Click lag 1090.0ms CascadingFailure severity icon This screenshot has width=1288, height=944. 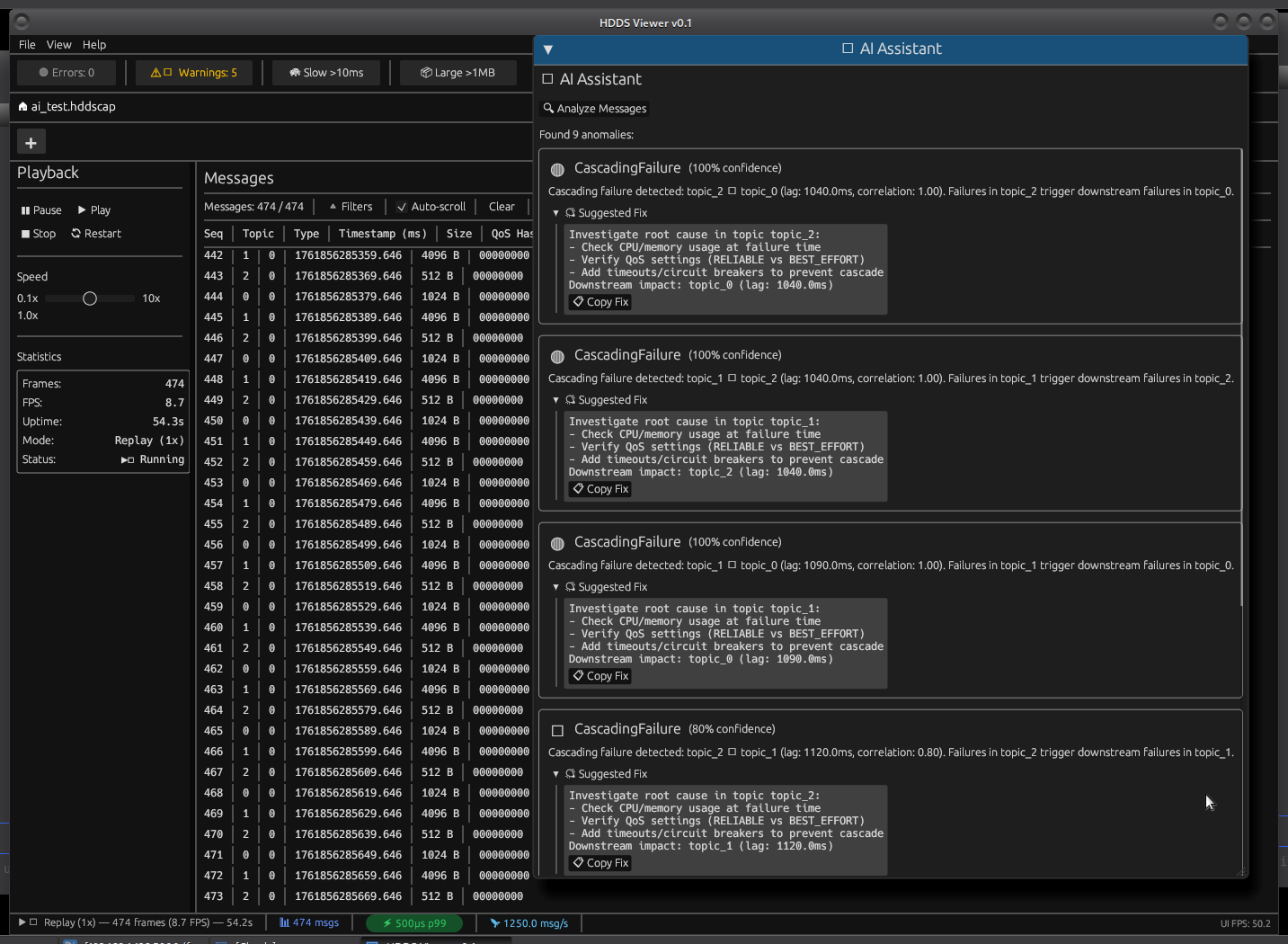[557, 543]
